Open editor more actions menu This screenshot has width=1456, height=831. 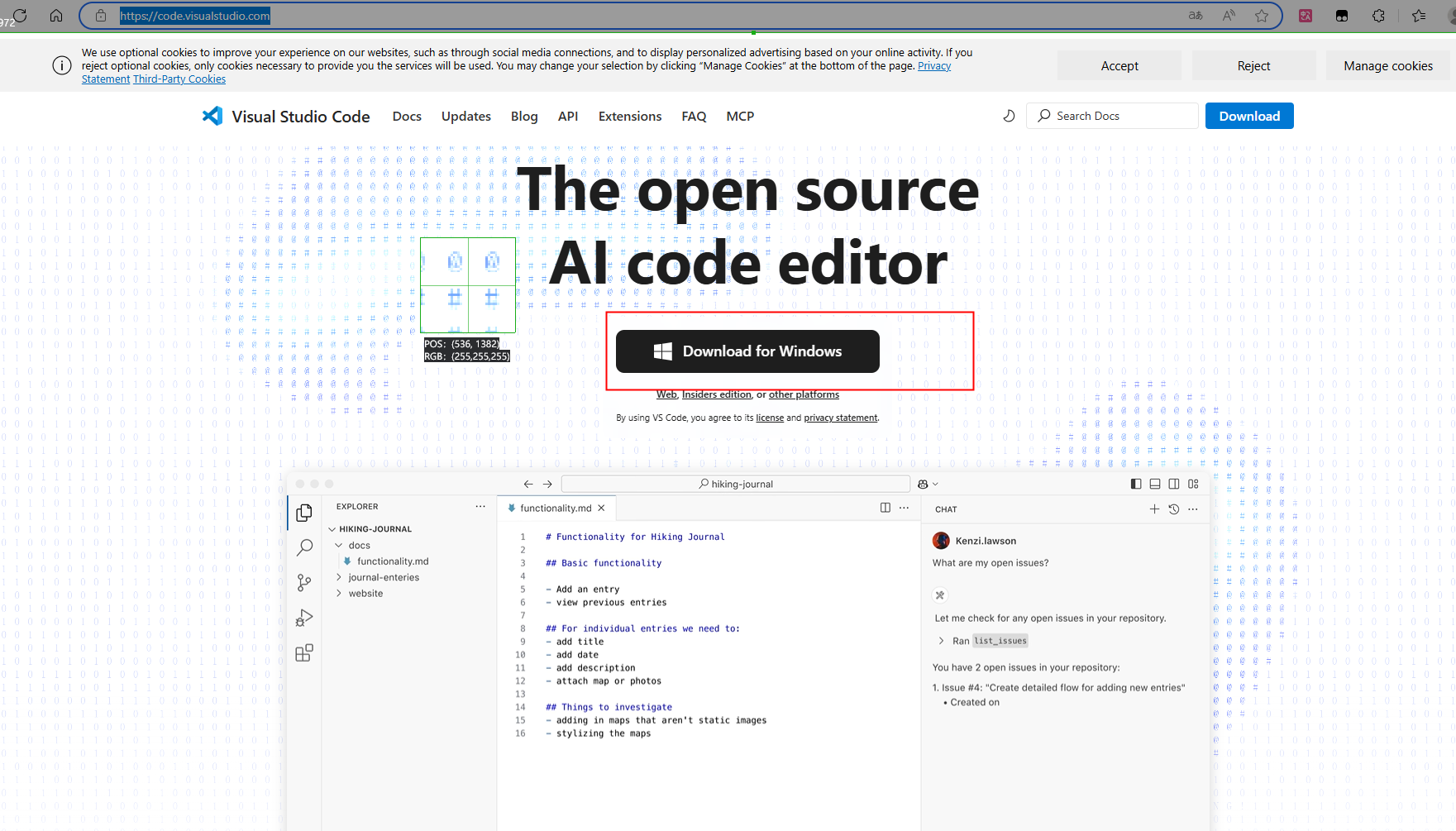click(x=905, y=508)
